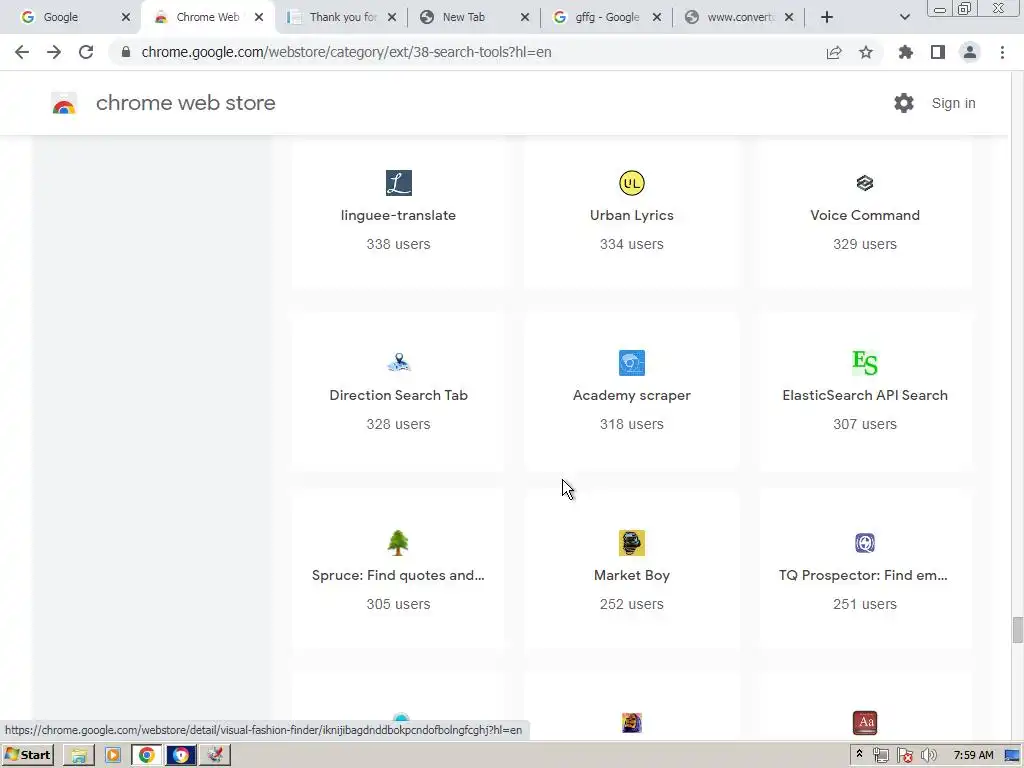Open Windows Explorer from the taskbar
This screenshot has width=1024, height=768.
(x=79, y=756)
